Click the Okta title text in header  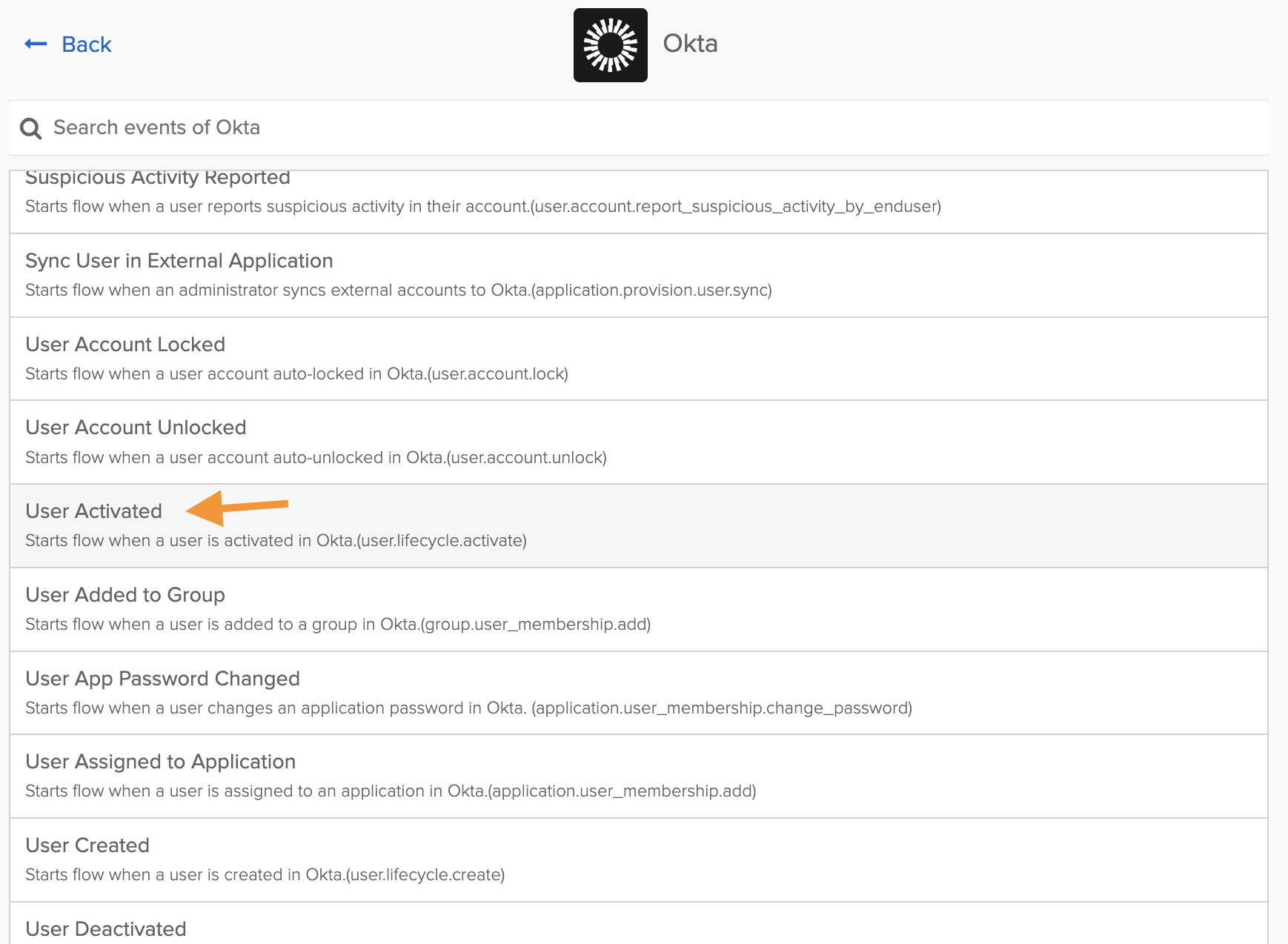click(690, 44)
